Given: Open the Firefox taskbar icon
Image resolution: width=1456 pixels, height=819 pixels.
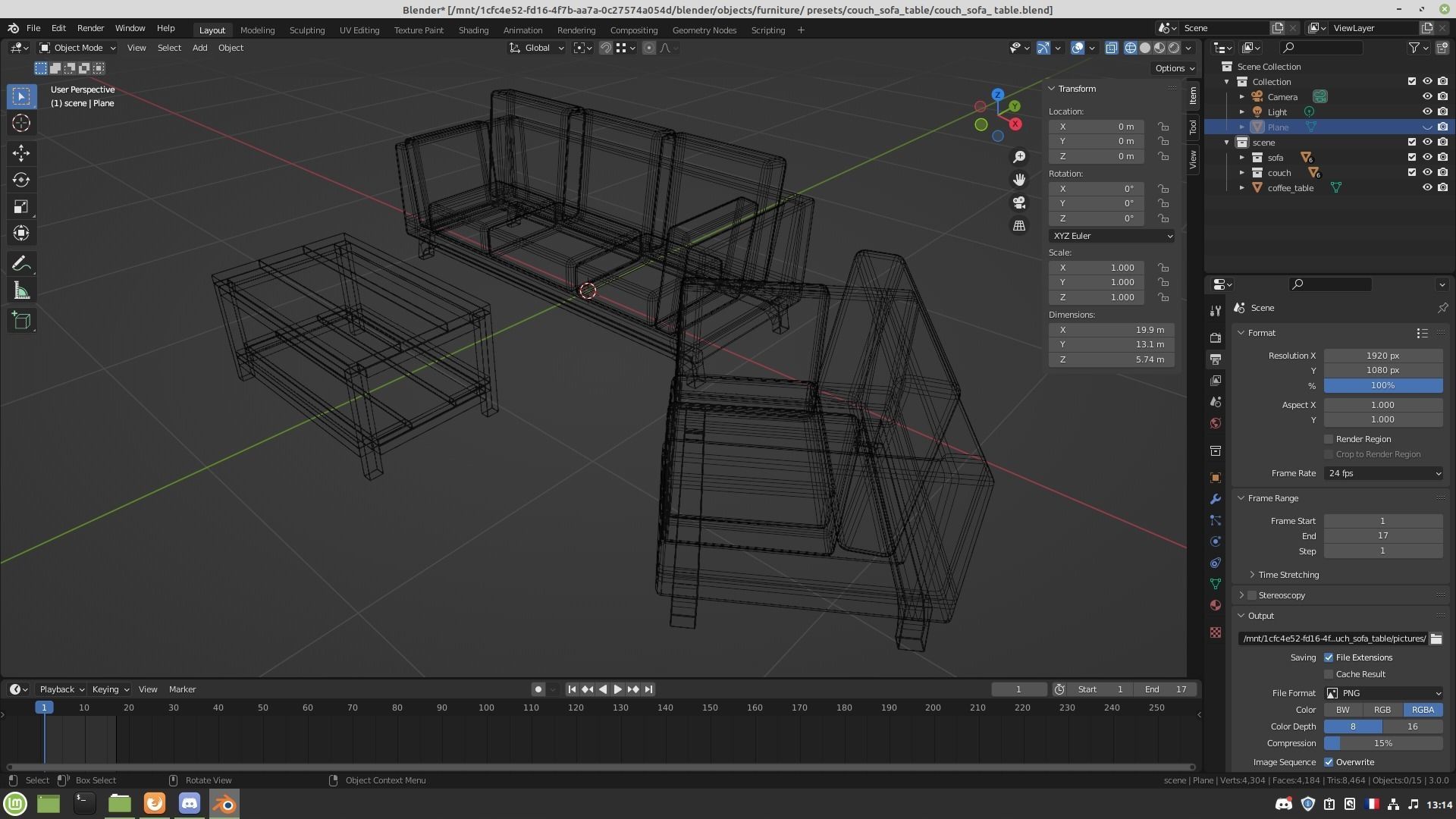Looking at the screenshot, I should (155, 803).
